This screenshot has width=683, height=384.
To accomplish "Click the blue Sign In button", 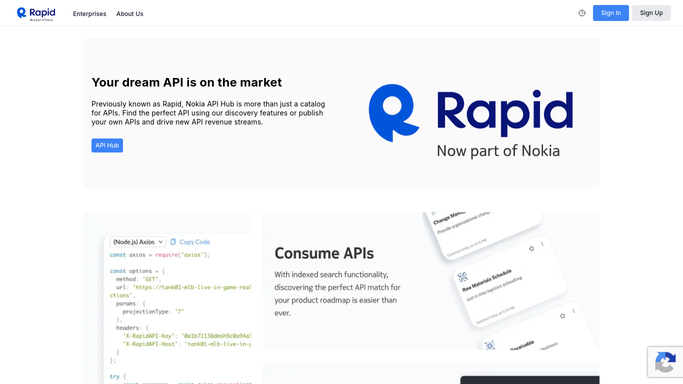I will click(611, 13).
